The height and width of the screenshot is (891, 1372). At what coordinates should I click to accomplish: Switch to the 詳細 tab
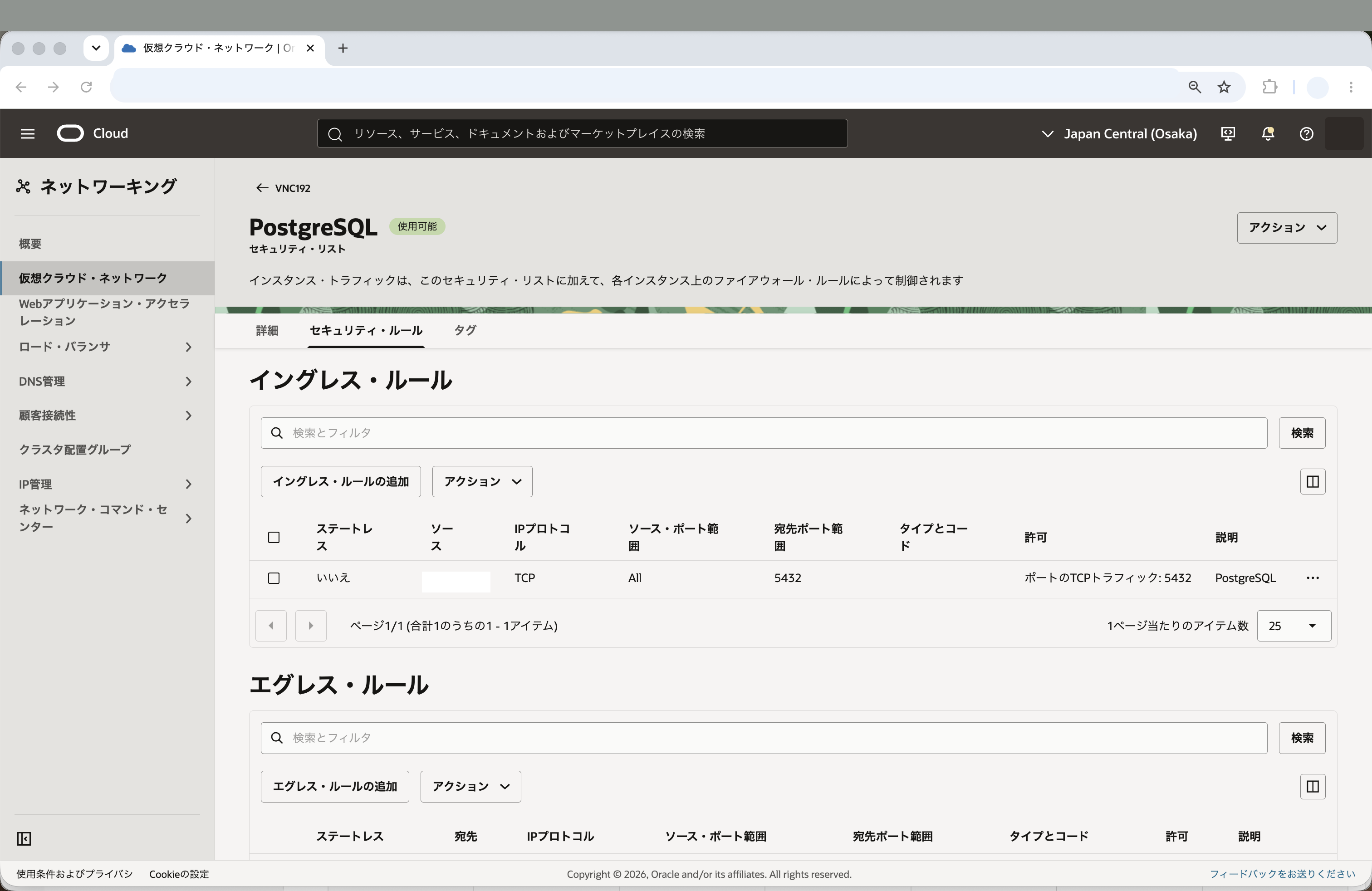267,331
